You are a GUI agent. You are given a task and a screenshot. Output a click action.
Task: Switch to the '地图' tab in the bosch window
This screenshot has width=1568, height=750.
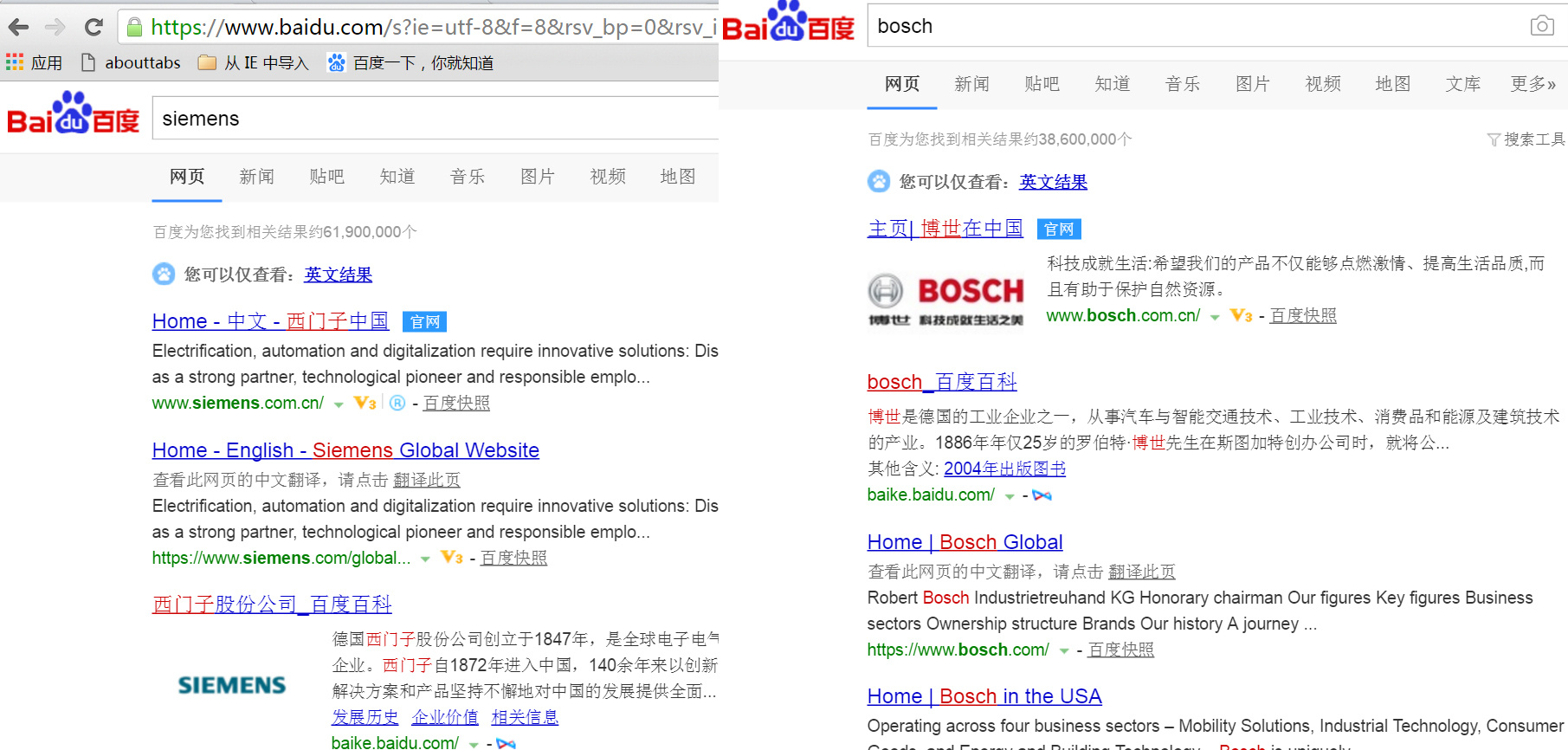click(1393, 84)
